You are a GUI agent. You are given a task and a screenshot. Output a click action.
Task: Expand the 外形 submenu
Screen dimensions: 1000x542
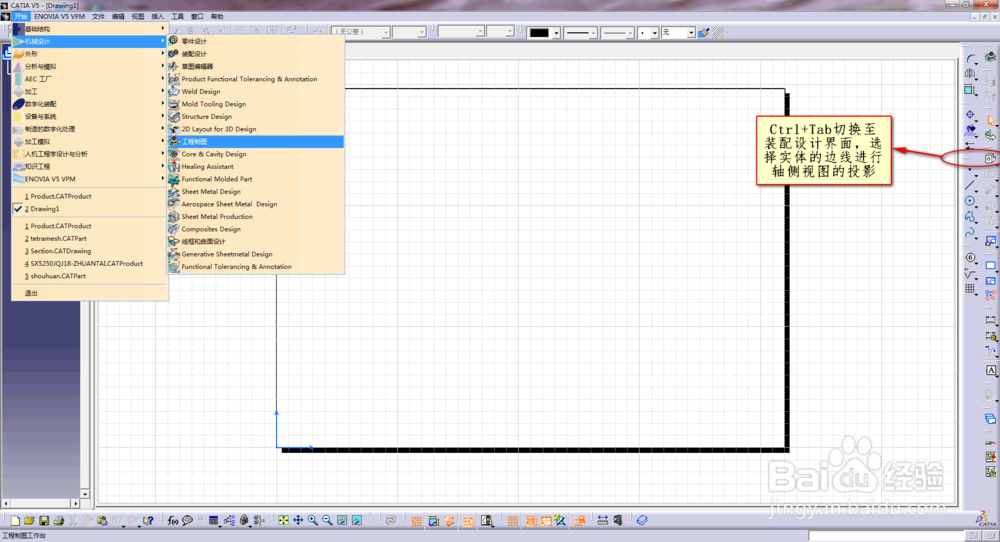tap(89, 54)
